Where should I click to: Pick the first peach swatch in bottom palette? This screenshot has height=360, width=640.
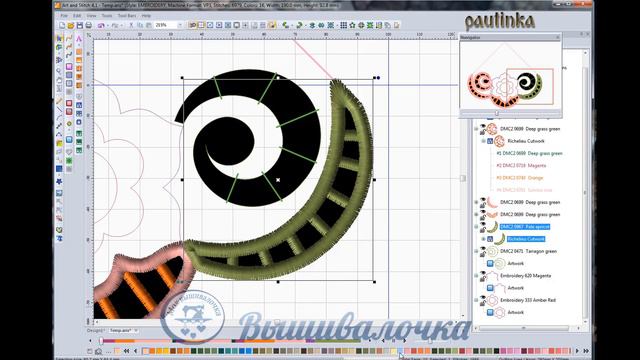(x=146, y=351)
